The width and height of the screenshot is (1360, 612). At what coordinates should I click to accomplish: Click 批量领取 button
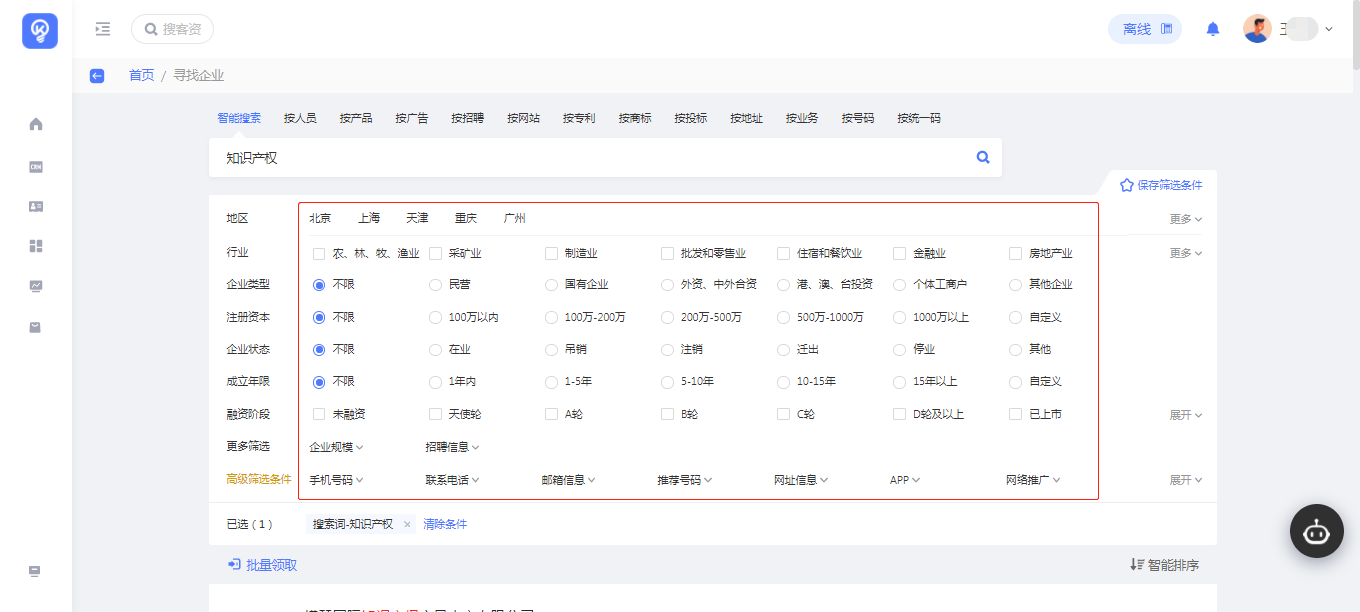click(x=263, y=565)
